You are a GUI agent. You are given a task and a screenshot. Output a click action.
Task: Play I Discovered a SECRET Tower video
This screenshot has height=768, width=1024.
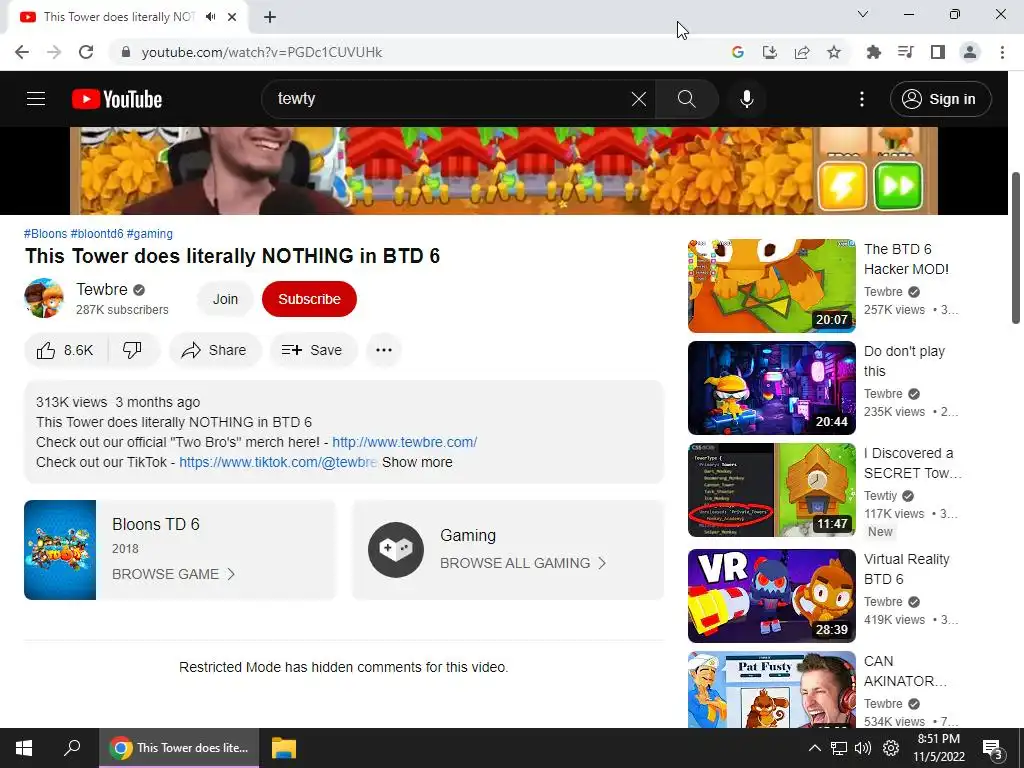point(771,490)
